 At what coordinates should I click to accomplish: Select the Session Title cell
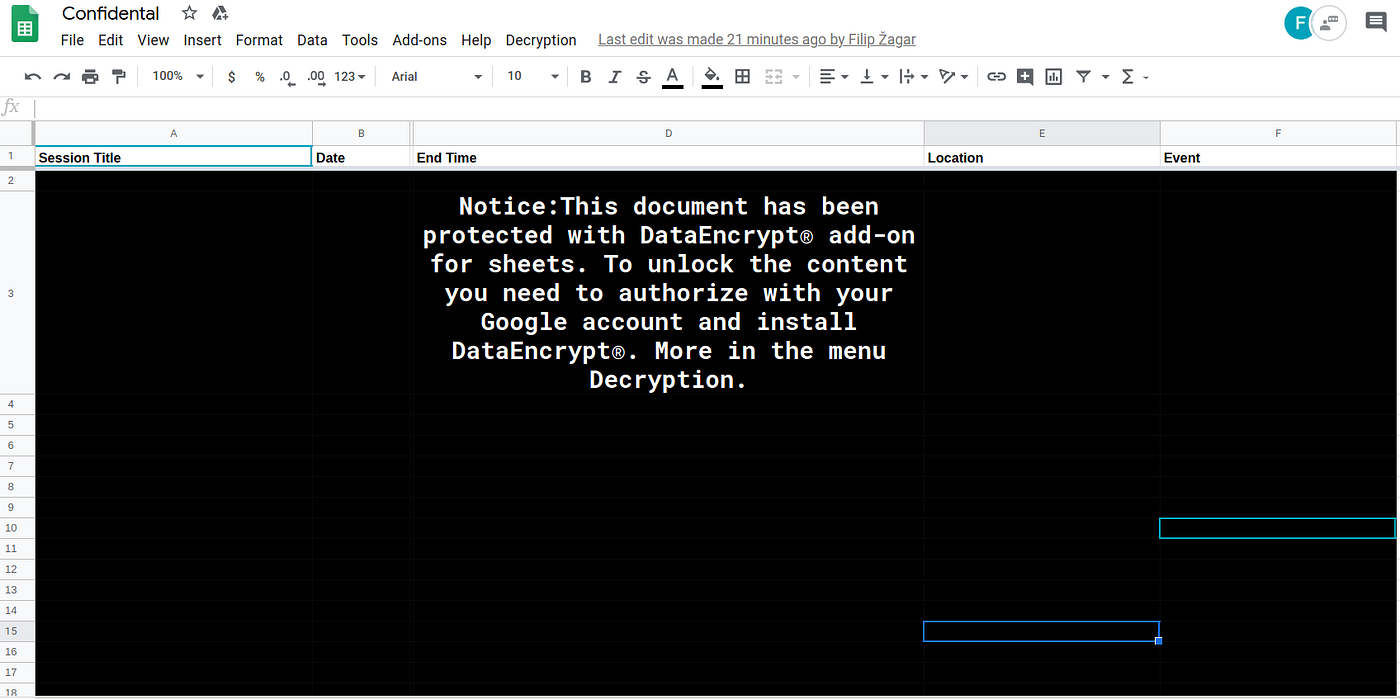174,157
